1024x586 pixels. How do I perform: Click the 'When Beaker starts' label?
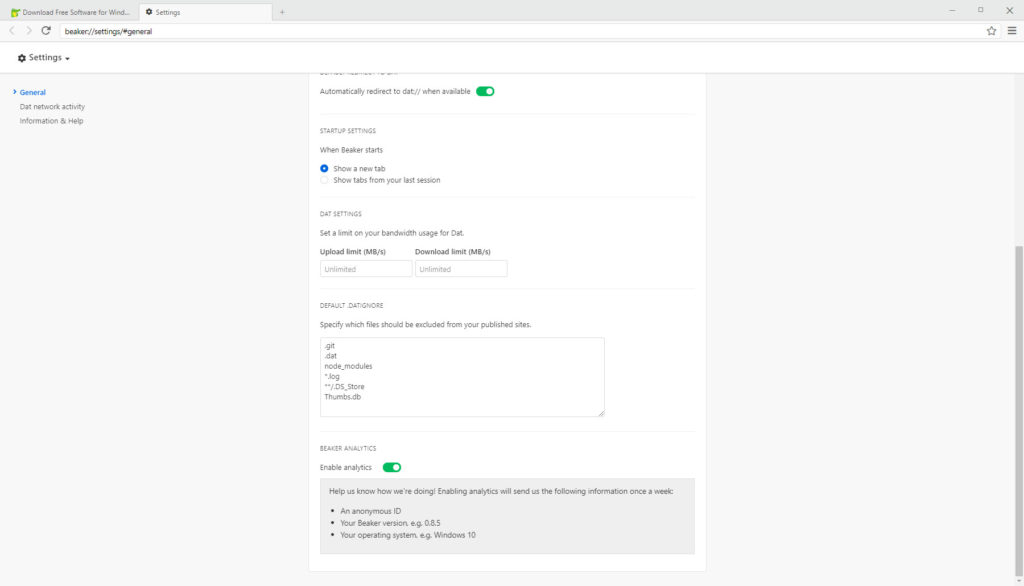pyautogui.click(x=351, y=150)
